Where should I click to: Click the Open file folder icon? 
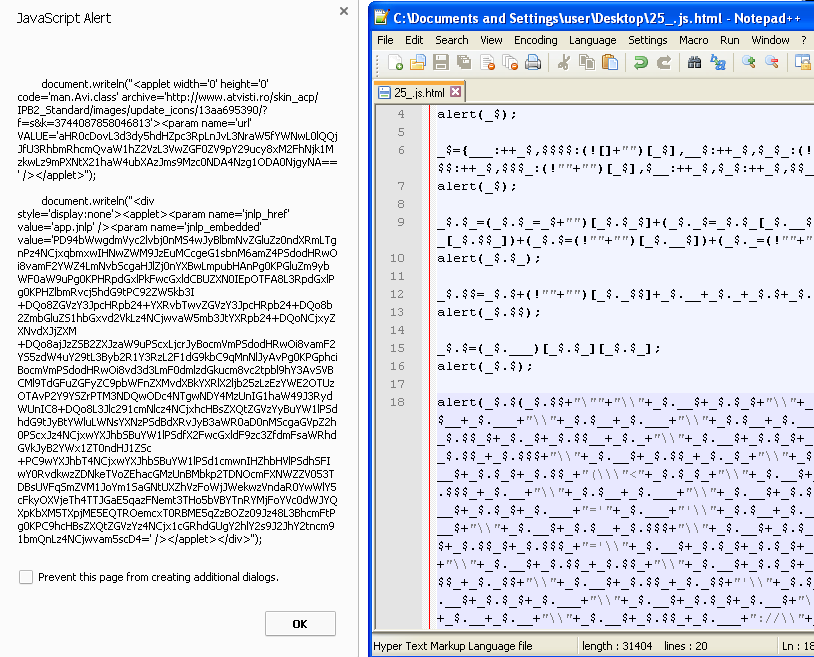click(418, 62)
